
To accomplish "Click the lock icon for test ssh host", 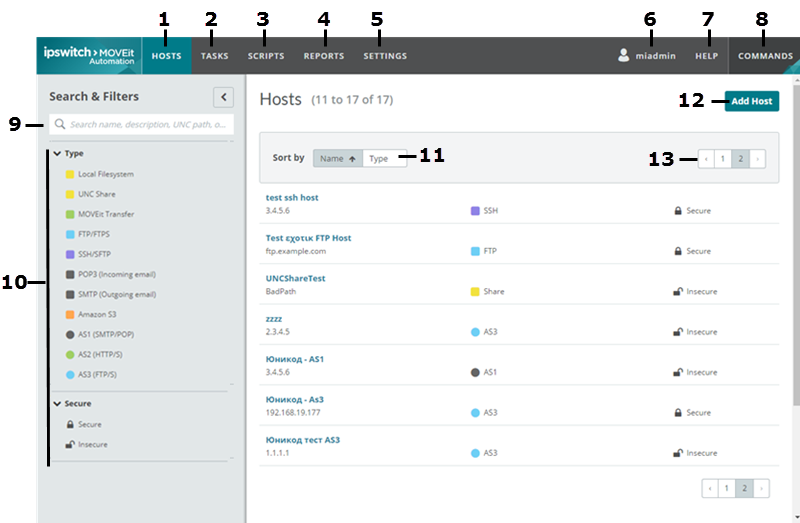I will [678, 210].
